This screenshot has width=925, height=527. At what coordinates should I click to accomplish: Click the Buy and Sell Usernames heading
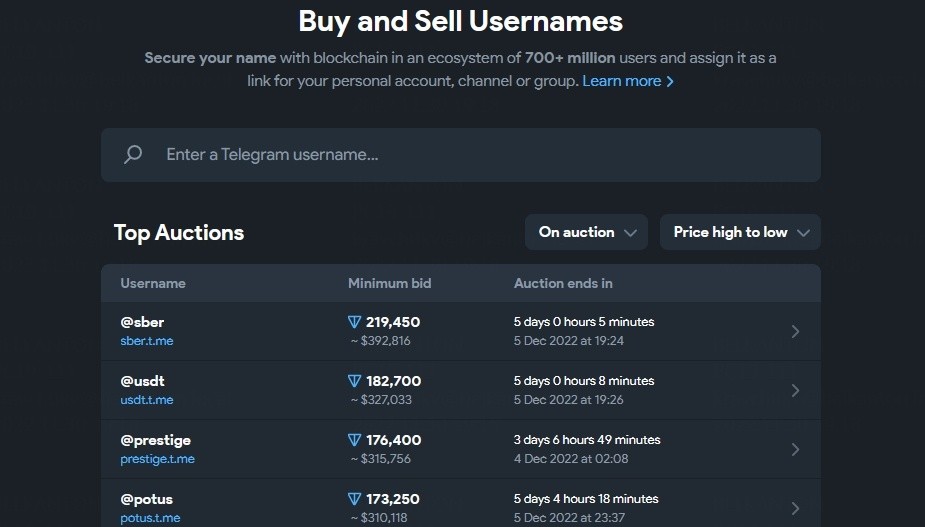click(461, 22)
